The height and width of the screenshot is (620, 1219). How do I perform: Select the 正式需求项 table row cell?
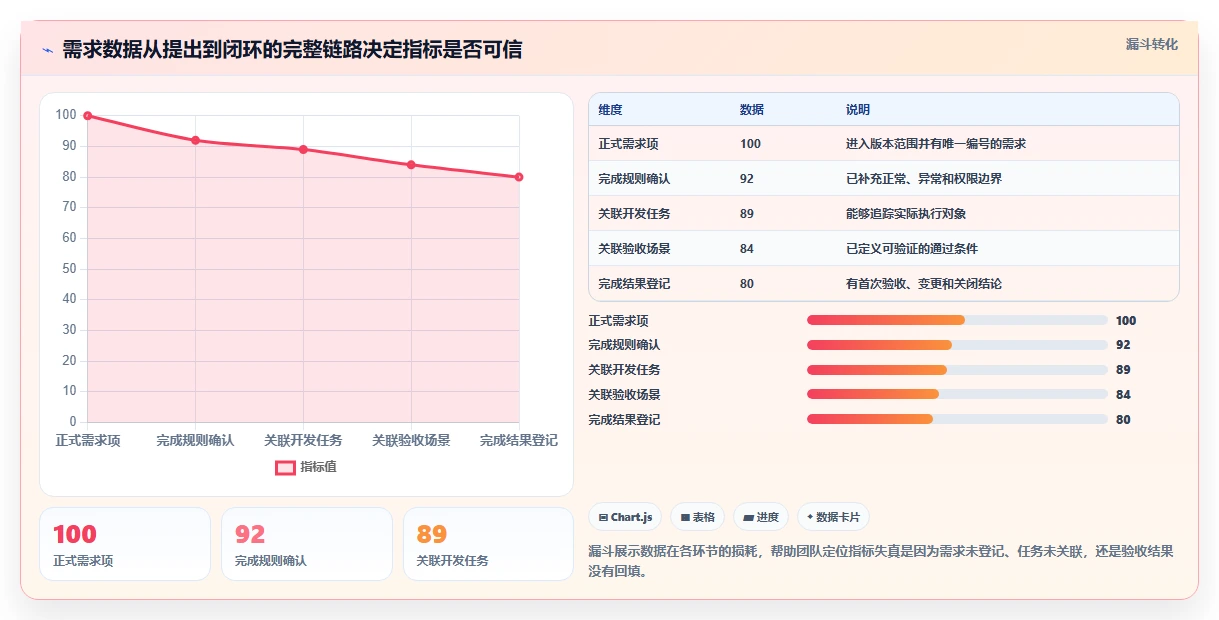628,144
